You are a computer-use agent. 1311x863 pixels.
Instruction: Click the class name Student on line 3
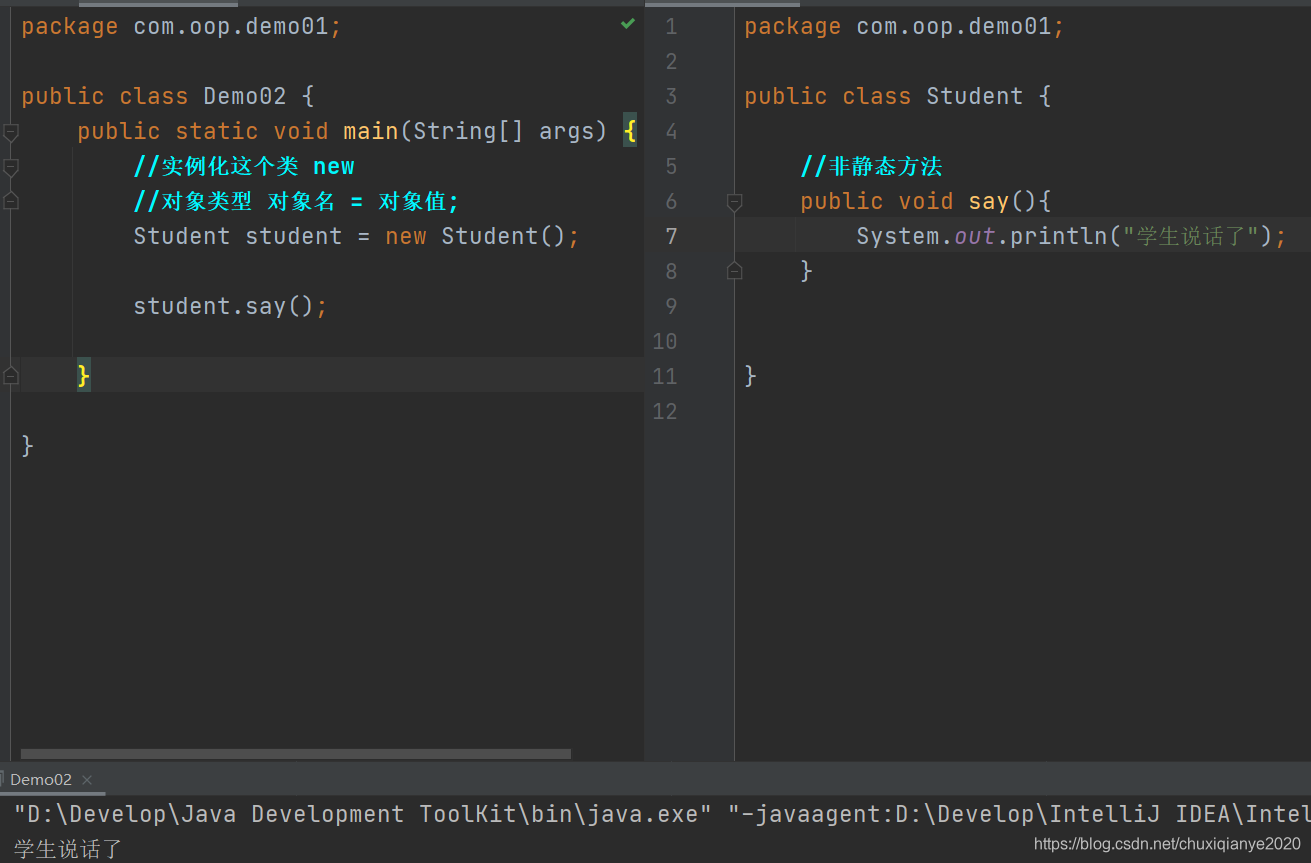point(975,96)
